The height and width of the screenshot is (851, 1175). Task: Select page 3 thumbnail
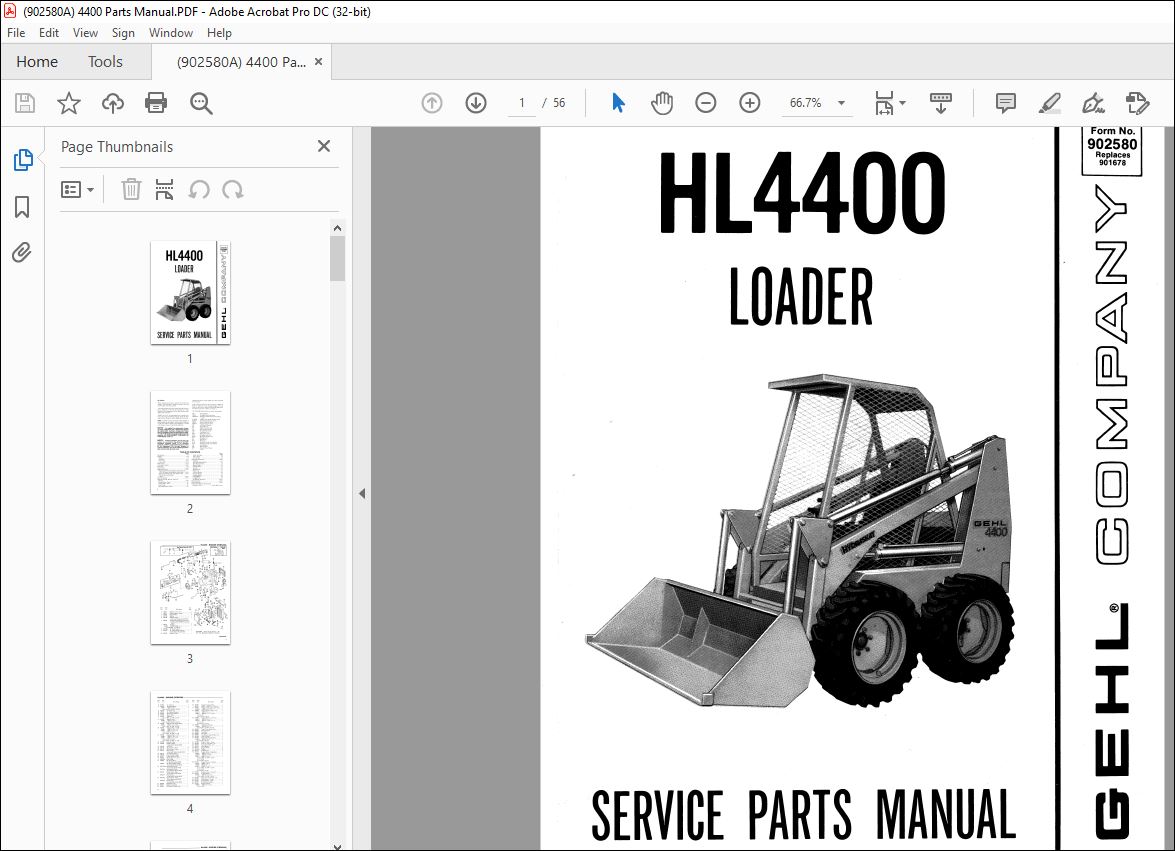190,593
